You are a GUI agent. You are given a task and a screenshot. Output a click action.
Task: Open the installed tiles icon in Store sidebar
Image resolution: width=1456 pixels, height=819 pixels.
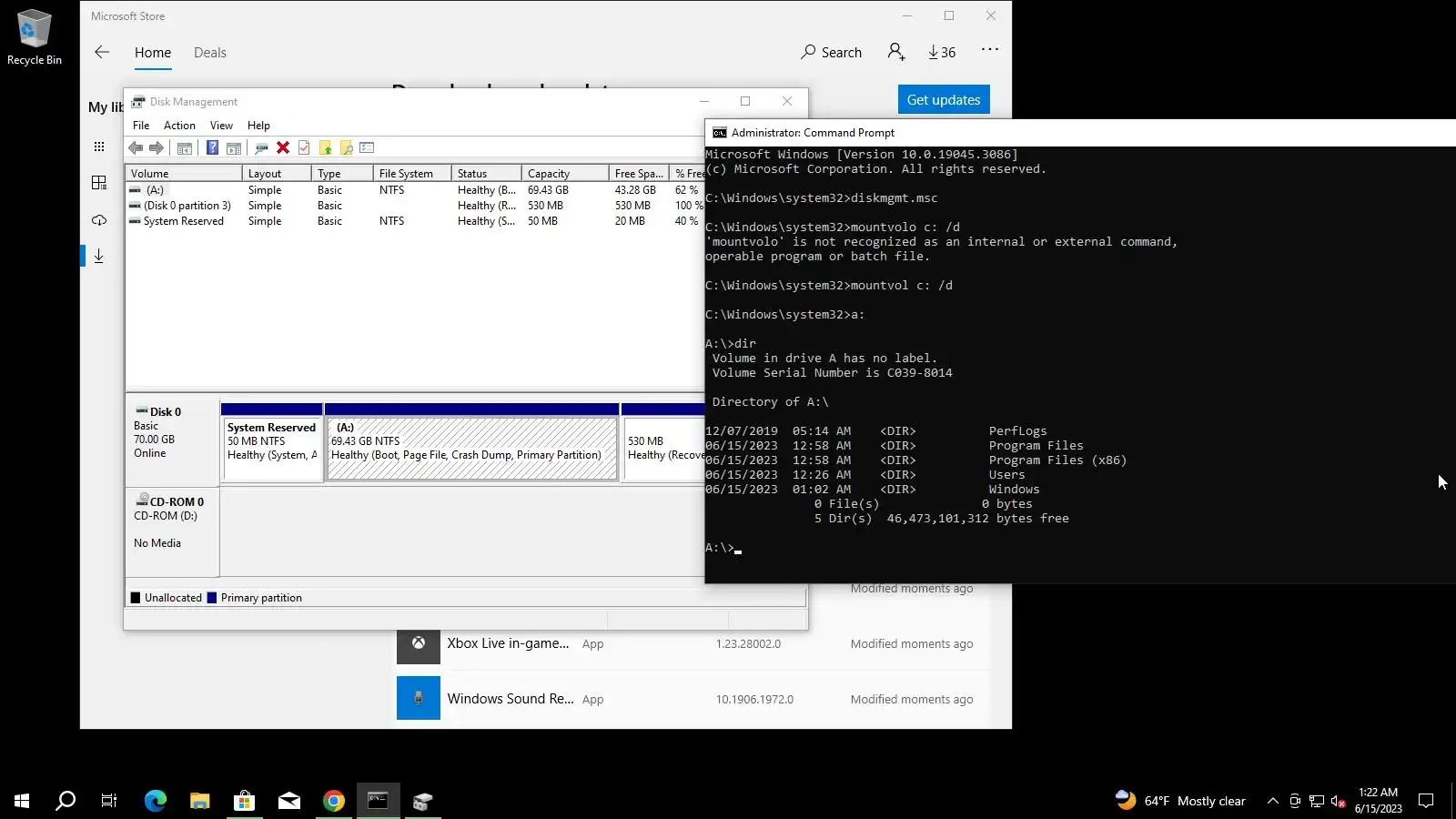click(99, 183)
